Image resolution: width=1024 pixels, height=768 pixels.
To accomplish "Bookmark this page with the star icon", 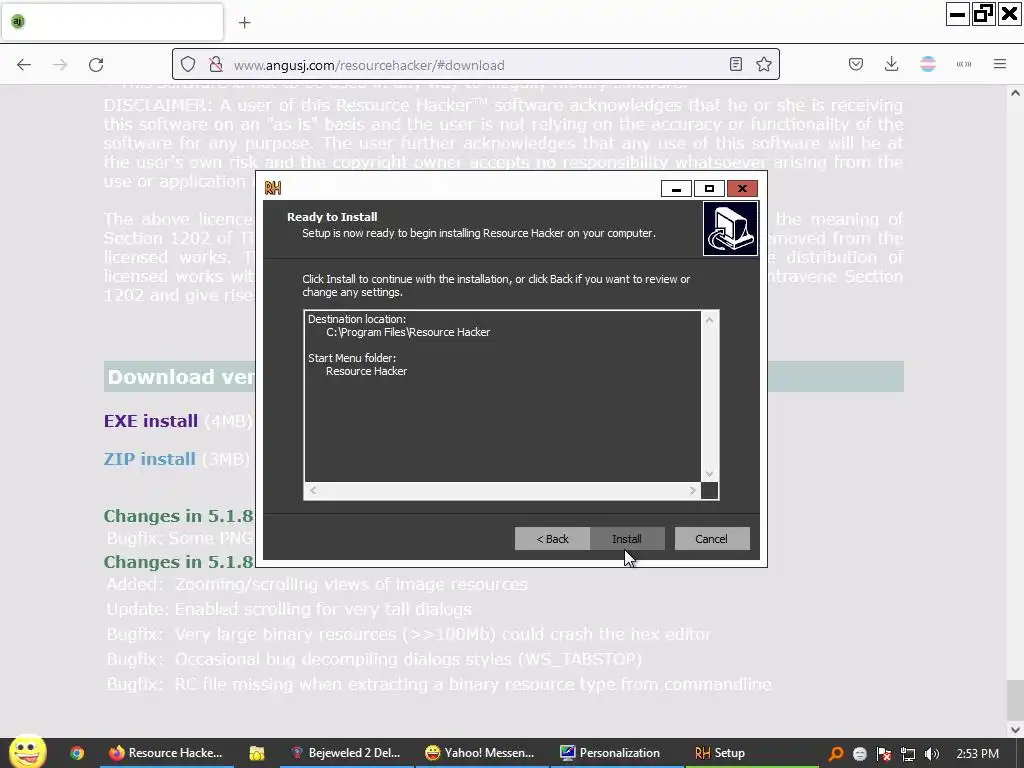I will point(764,64).
